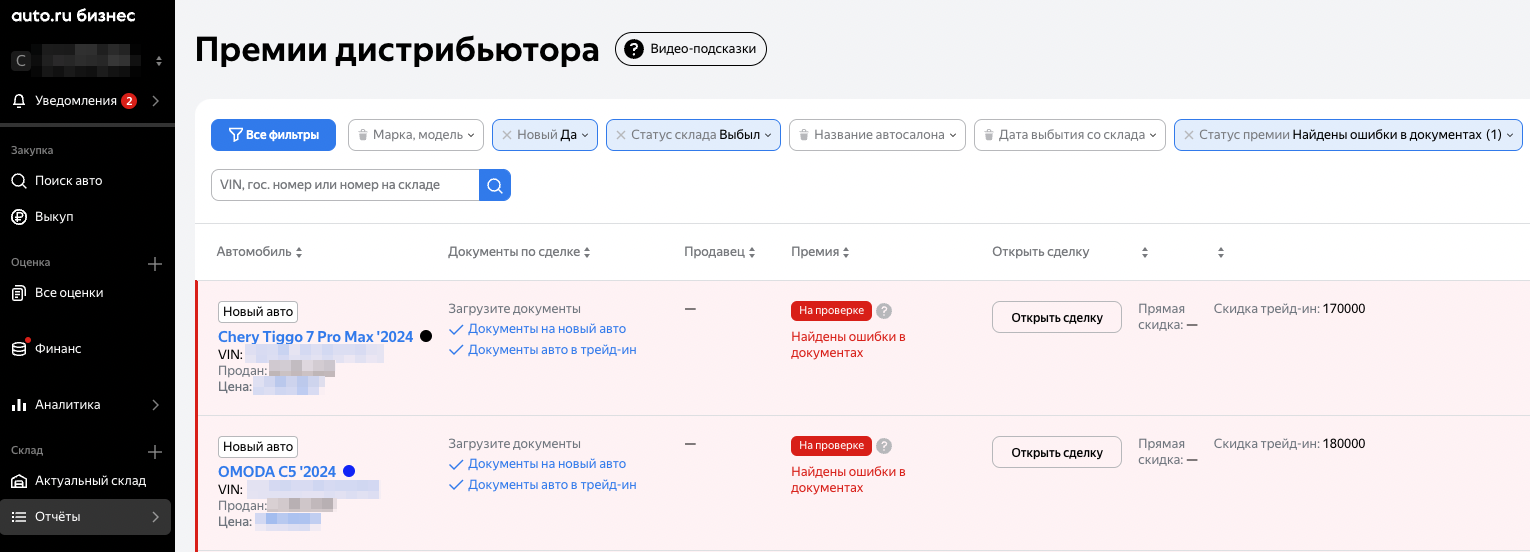Click На проверке badge in OMODA row
1530x552 pixels.
pyautogui.click(x=831, y=446)
